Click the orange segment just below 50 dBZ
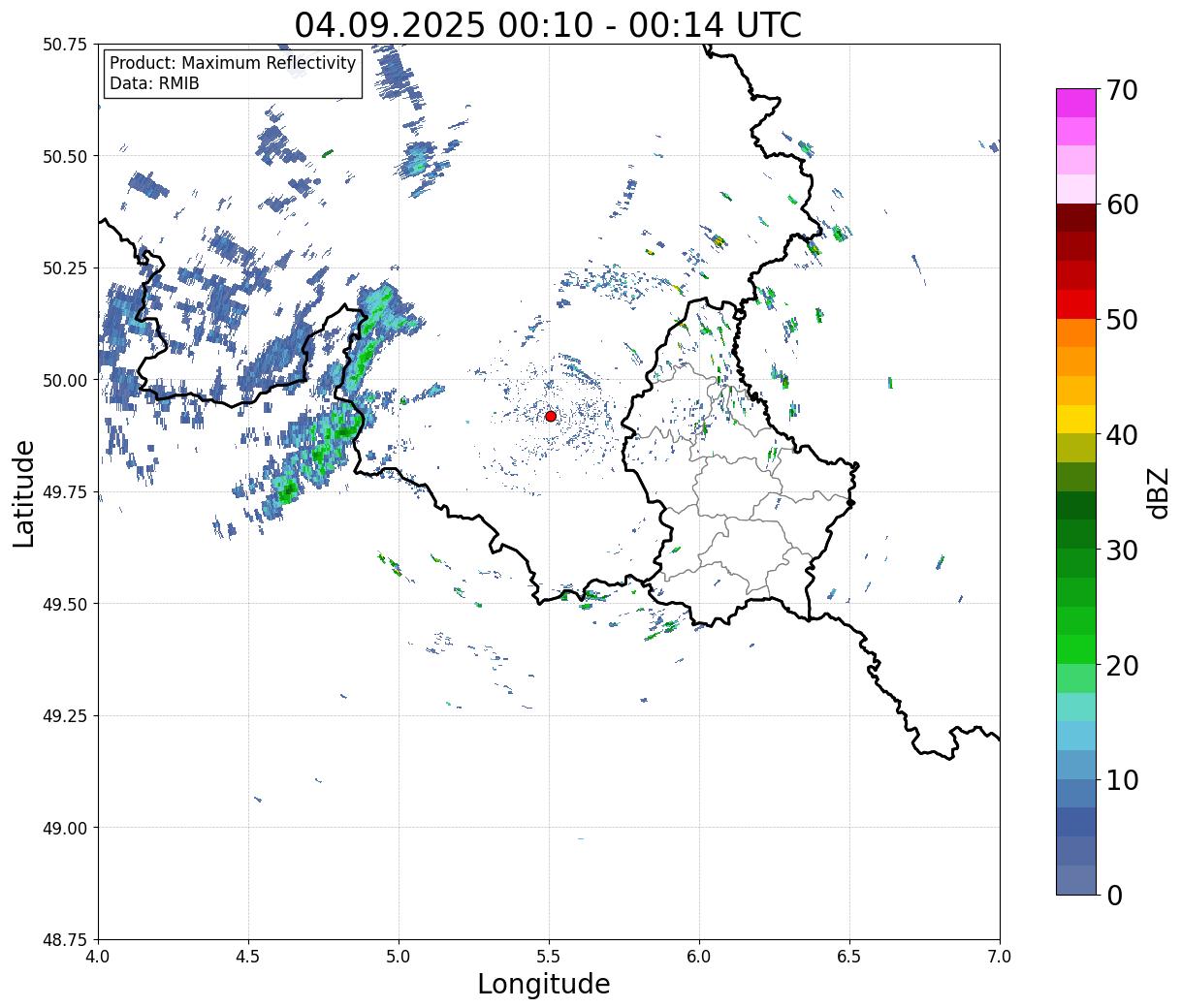Screen dimensions: 1182x1008 click(x=1076, y=332)
